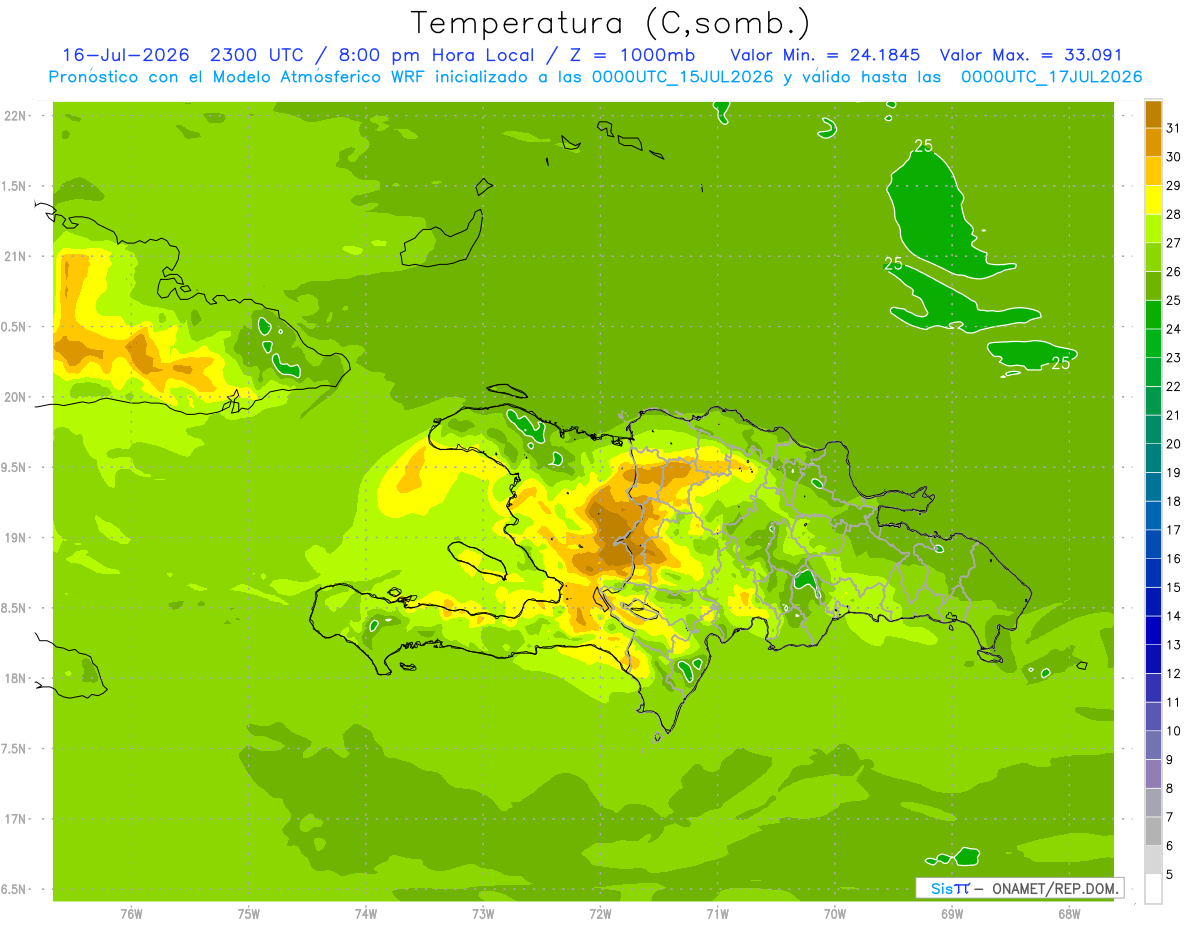Click the "70W" longitude axis label
The height and width of the screenshot is (927, 1200).
point(835,914)
